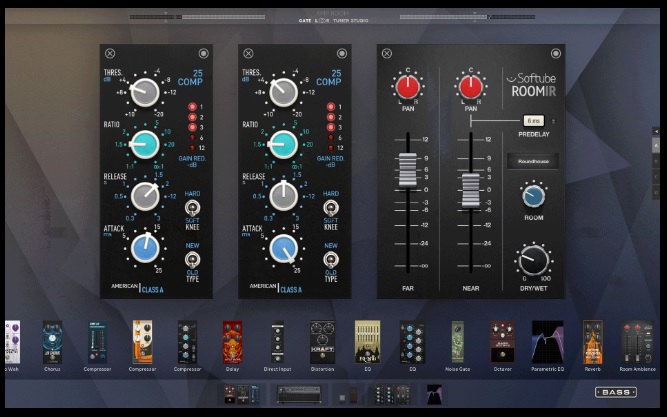
Task: Flip the Hard/Soft knee switch on left compressor
Action: point(192,208)
